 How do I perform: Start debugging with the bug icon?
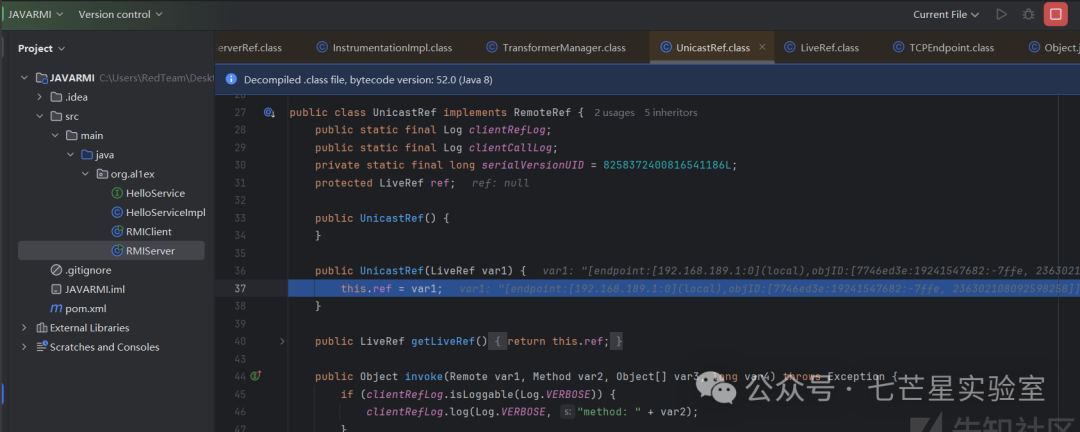pos(1028,14)
